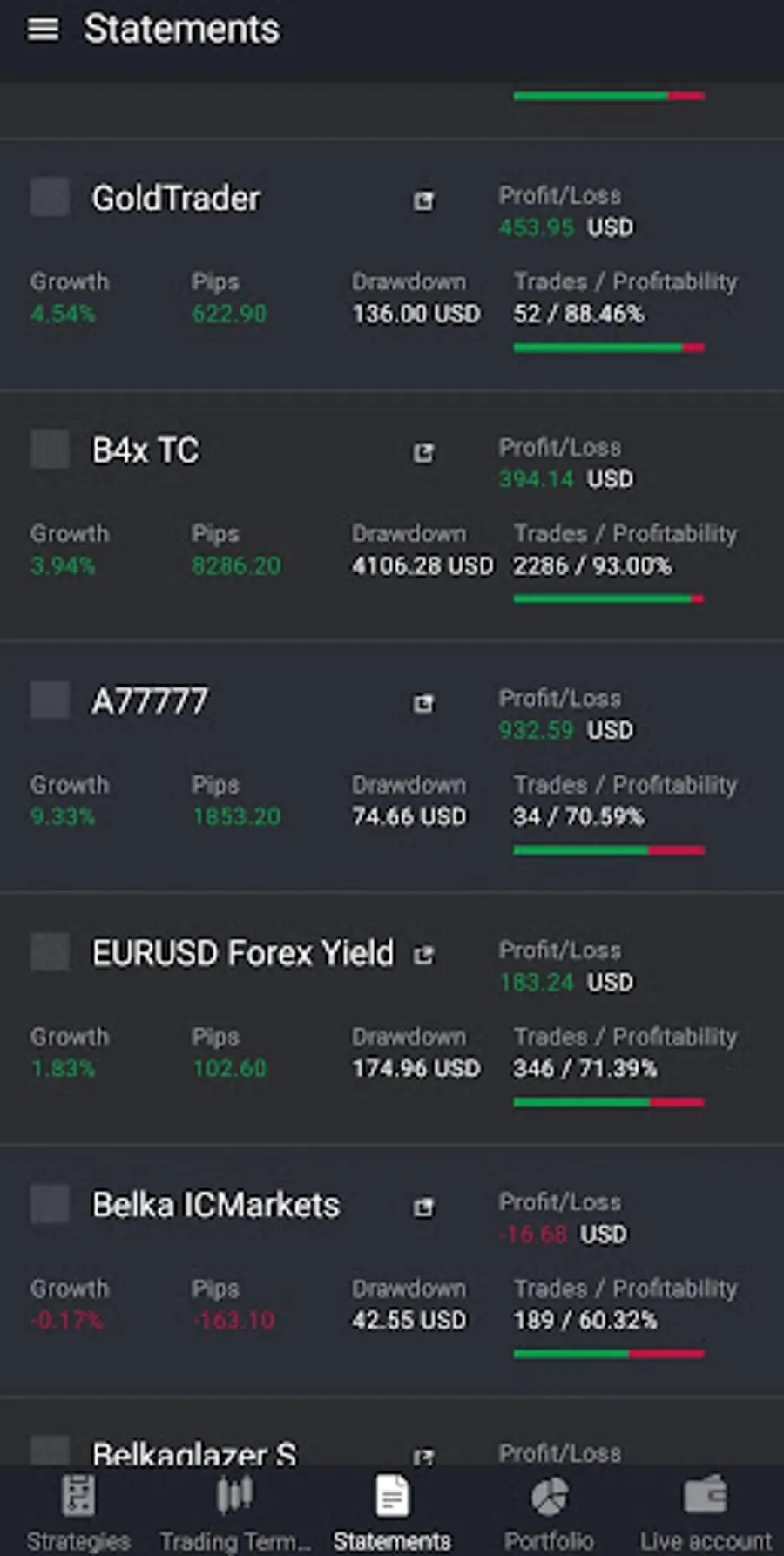The width and height of the screenshot is (784, 1556).
Task: Open Belka ICMarkets external link icon
Action: coord(423,1208)
